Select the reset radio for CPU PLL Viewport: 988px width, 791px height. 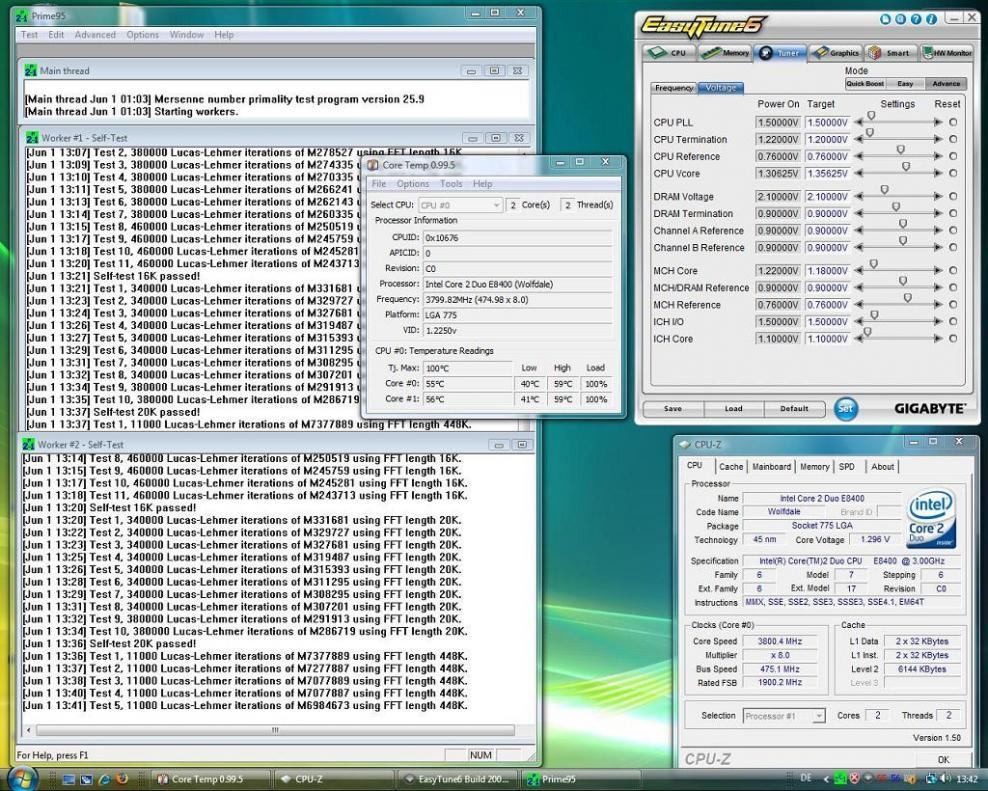point(953,122)
